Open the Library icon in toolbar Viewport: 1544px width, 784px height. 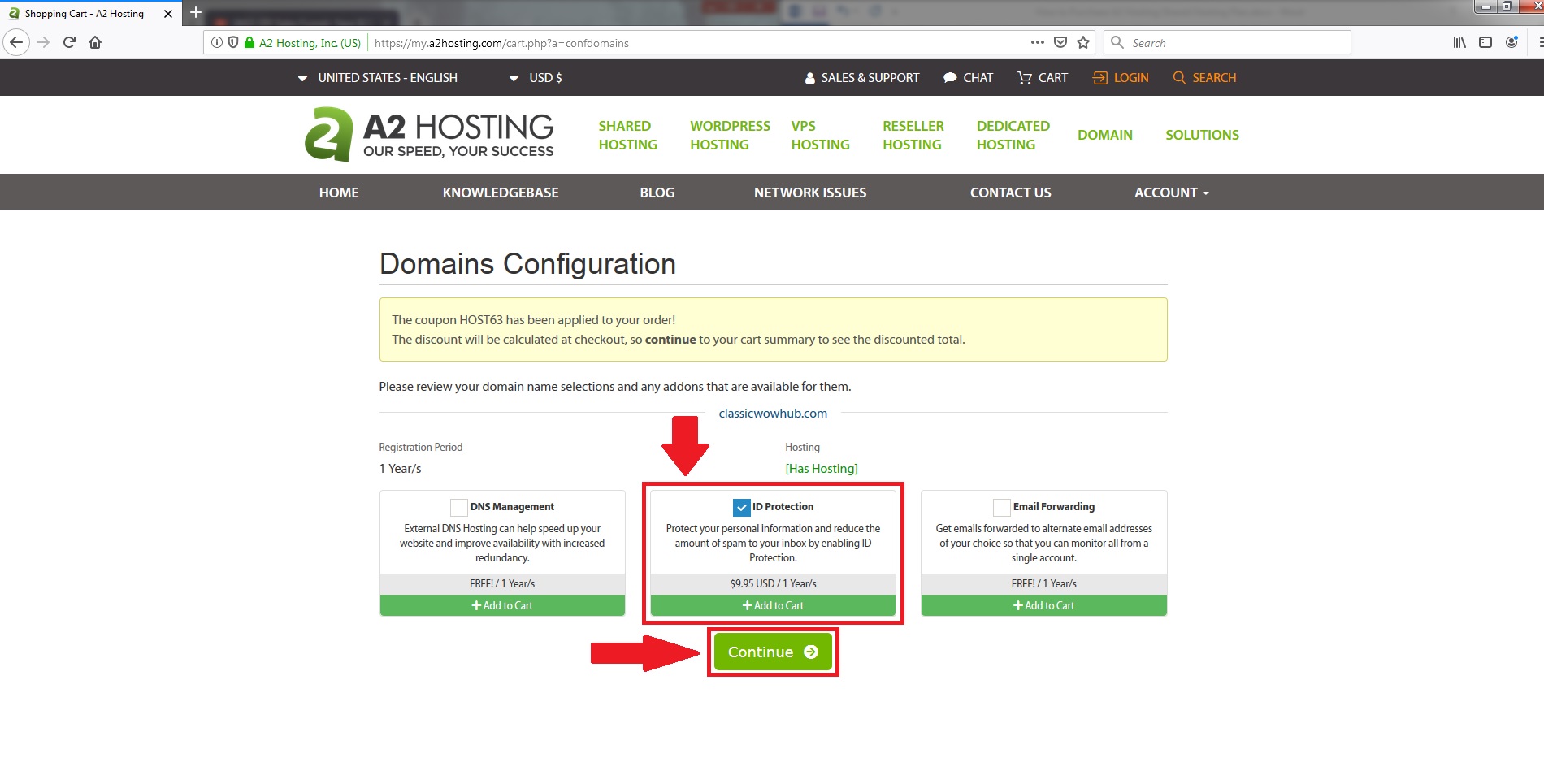point(1459,42)
